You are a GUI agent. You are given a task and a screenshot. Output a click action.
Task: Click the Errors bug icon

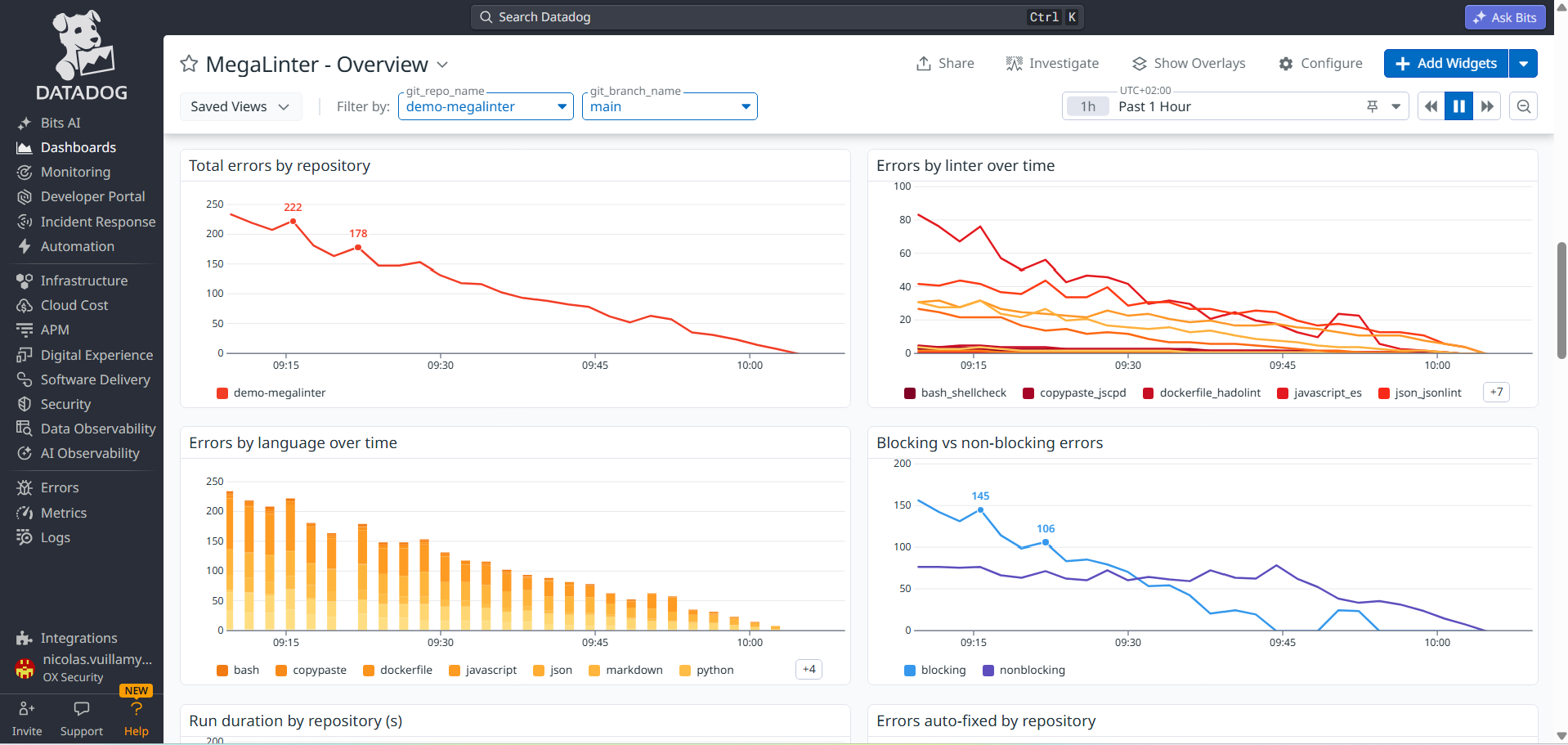click(25, 487)
